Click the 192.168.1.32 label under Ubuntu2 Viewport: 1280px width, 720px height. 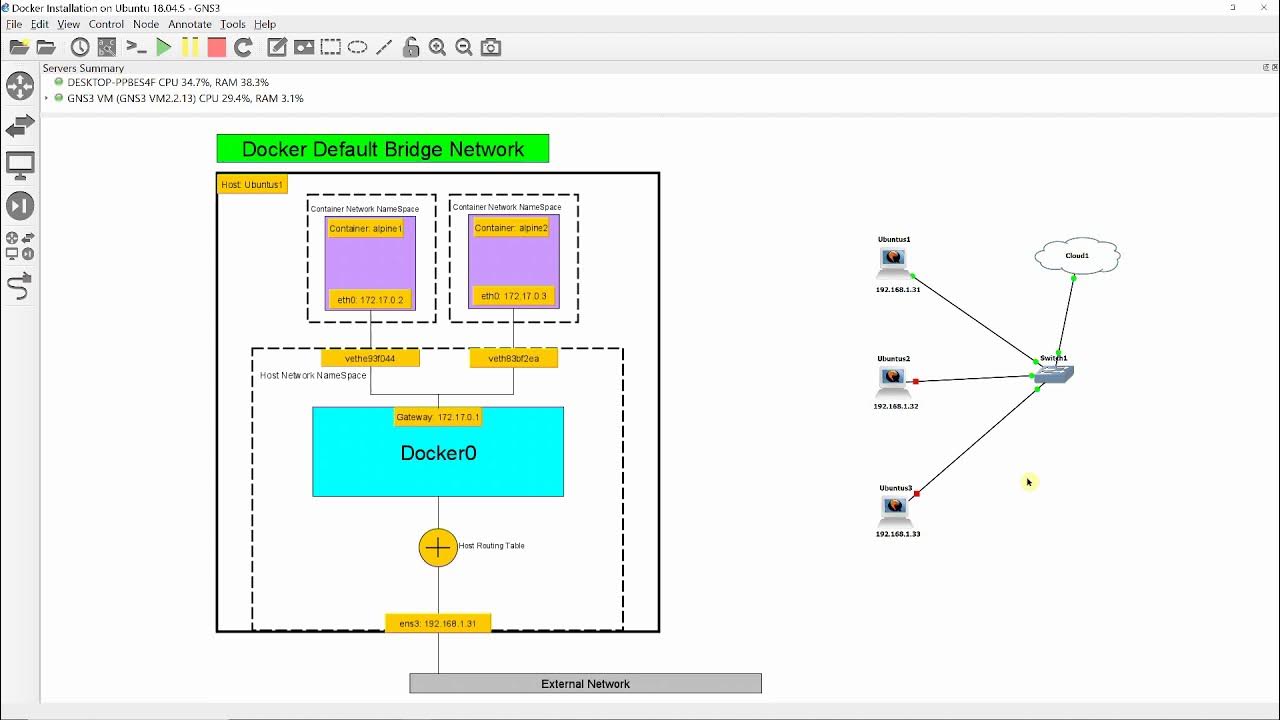896,406
